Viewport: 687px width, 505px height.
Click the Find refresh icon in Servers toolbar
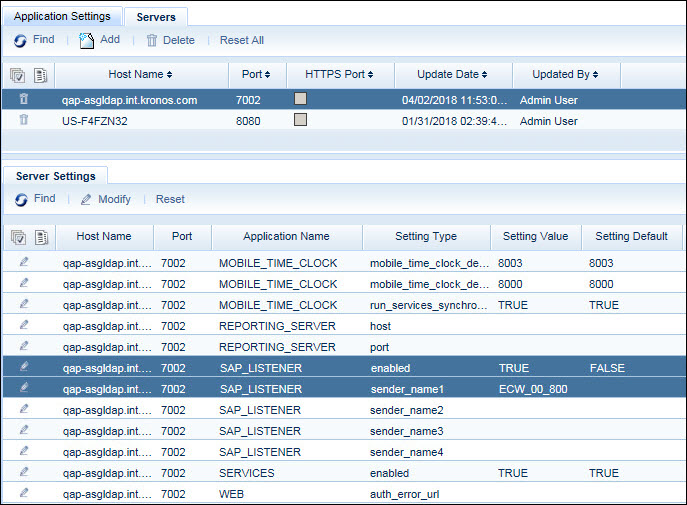[22, 40]
